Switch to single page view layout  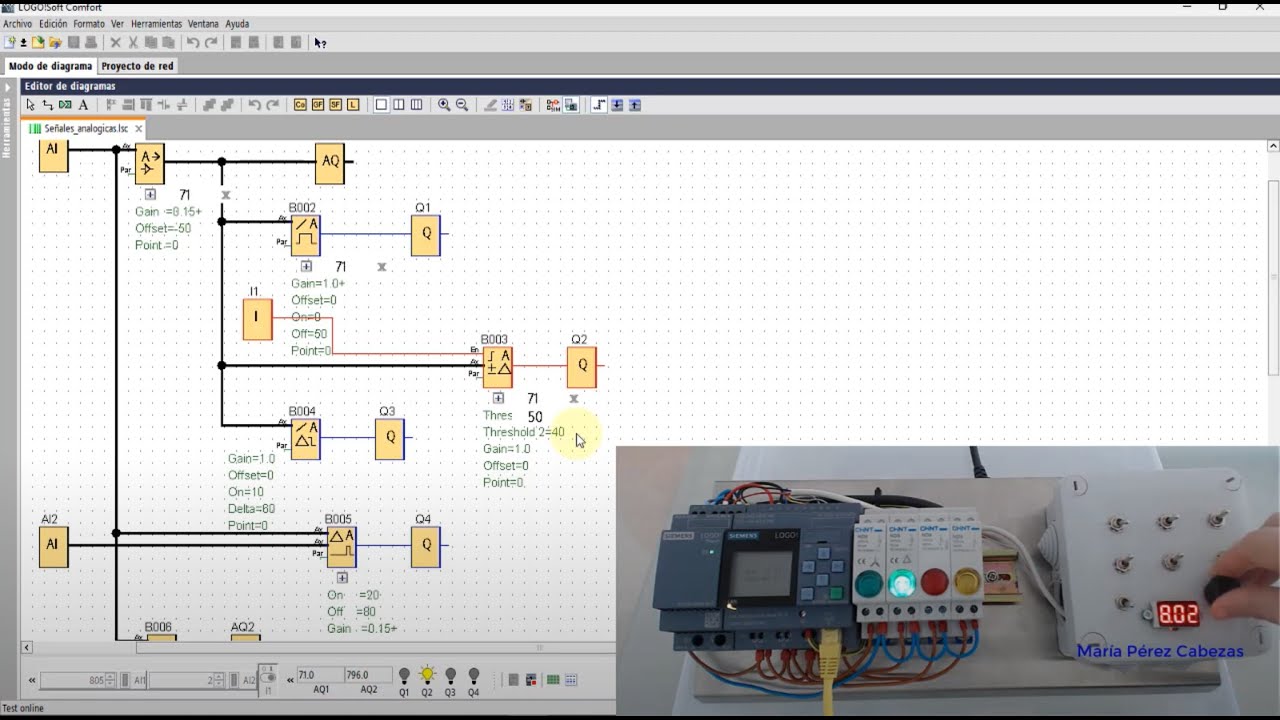[x=381, y=104]
